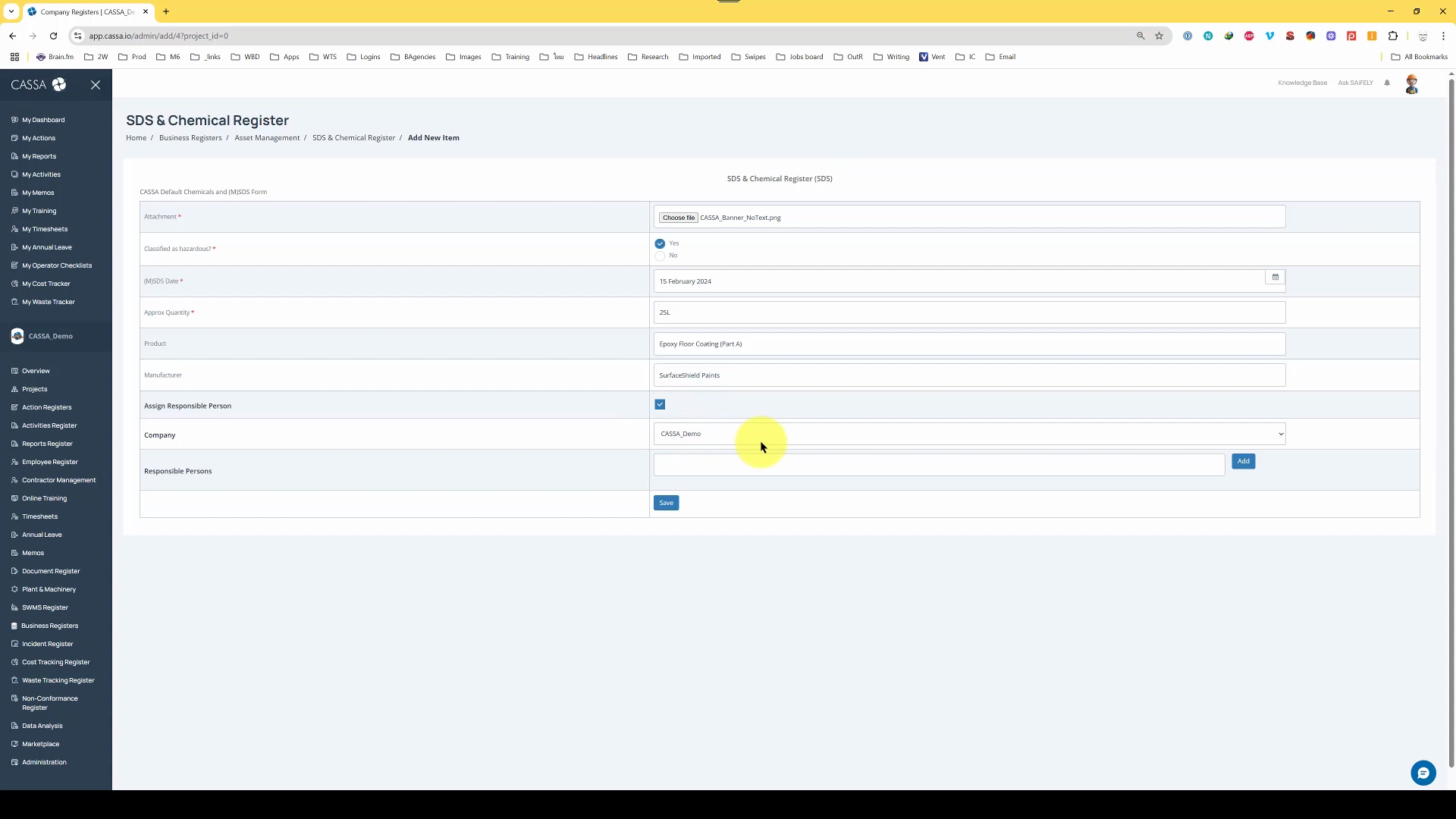
Task: Bookmark this page with the star icon
Action: coord(1159,36)
